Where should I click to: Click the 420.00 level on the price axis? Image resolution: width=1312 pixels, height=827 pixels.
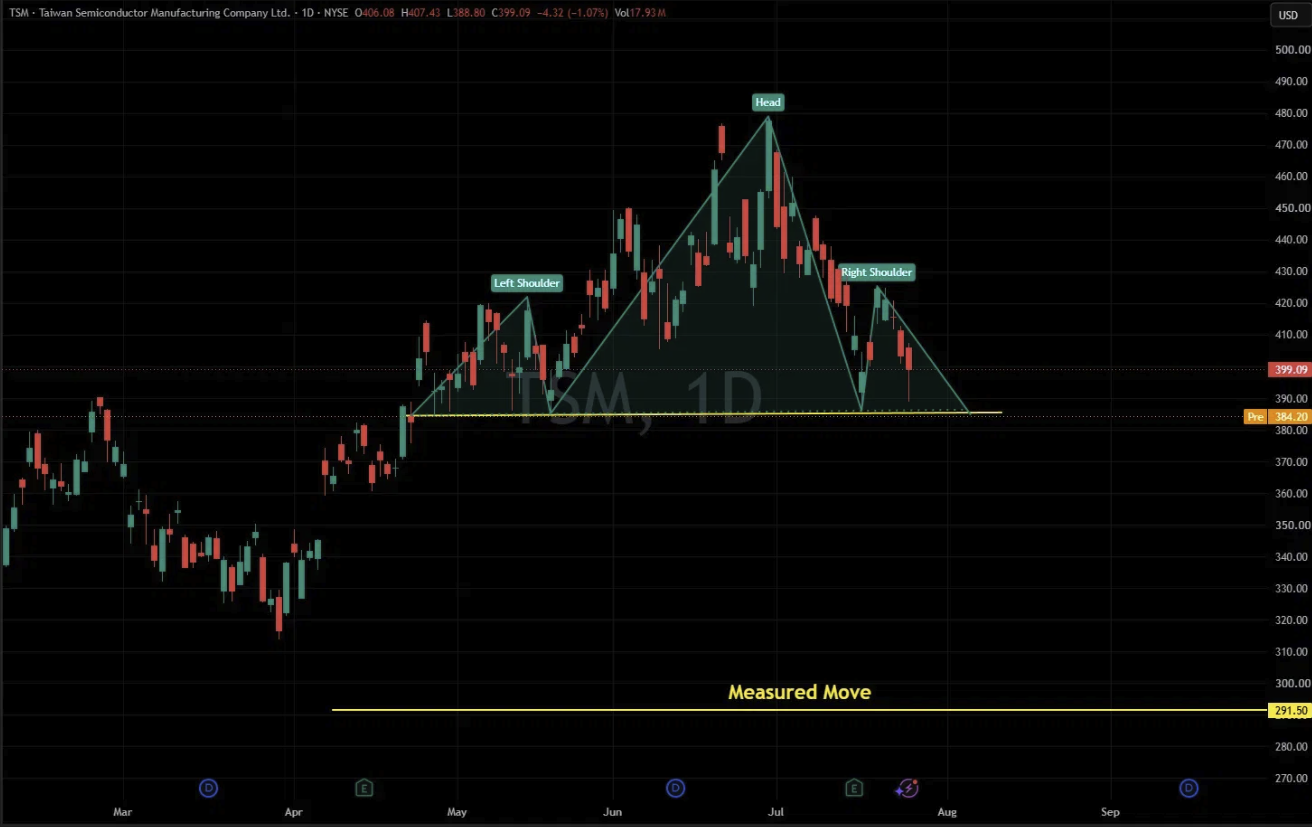(x=1291, y=303)
